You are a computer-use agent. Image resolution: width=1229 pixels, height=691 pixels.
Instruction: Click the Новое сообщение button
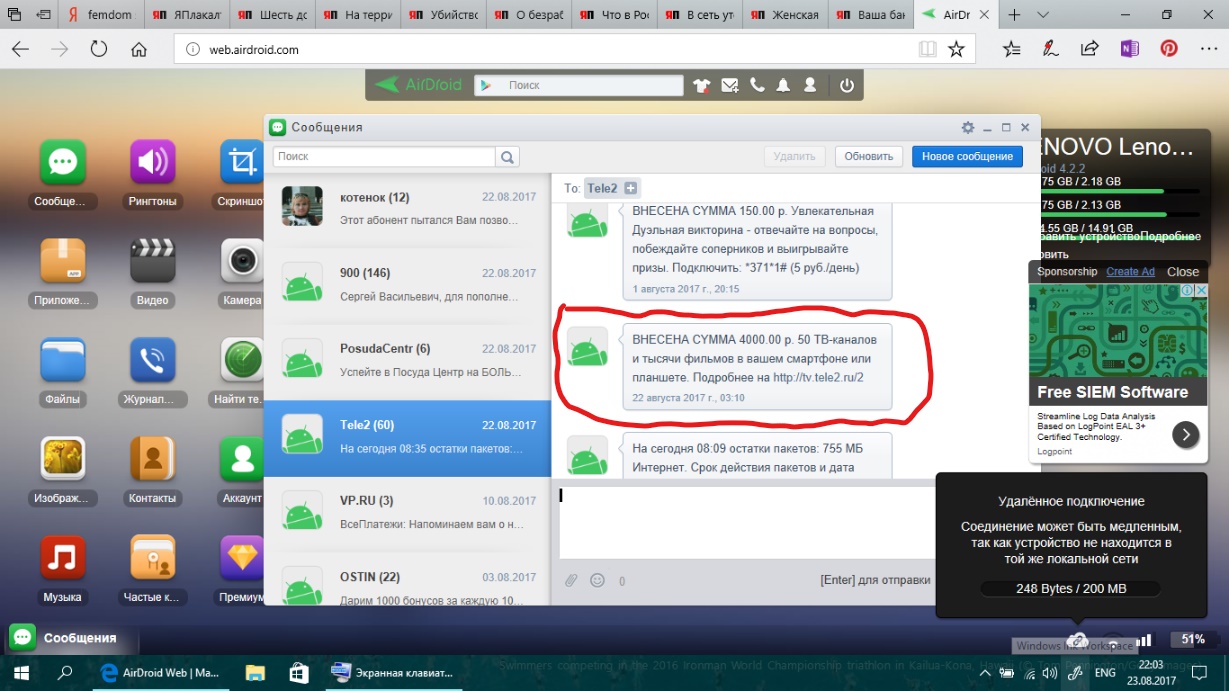coord(967,156)
